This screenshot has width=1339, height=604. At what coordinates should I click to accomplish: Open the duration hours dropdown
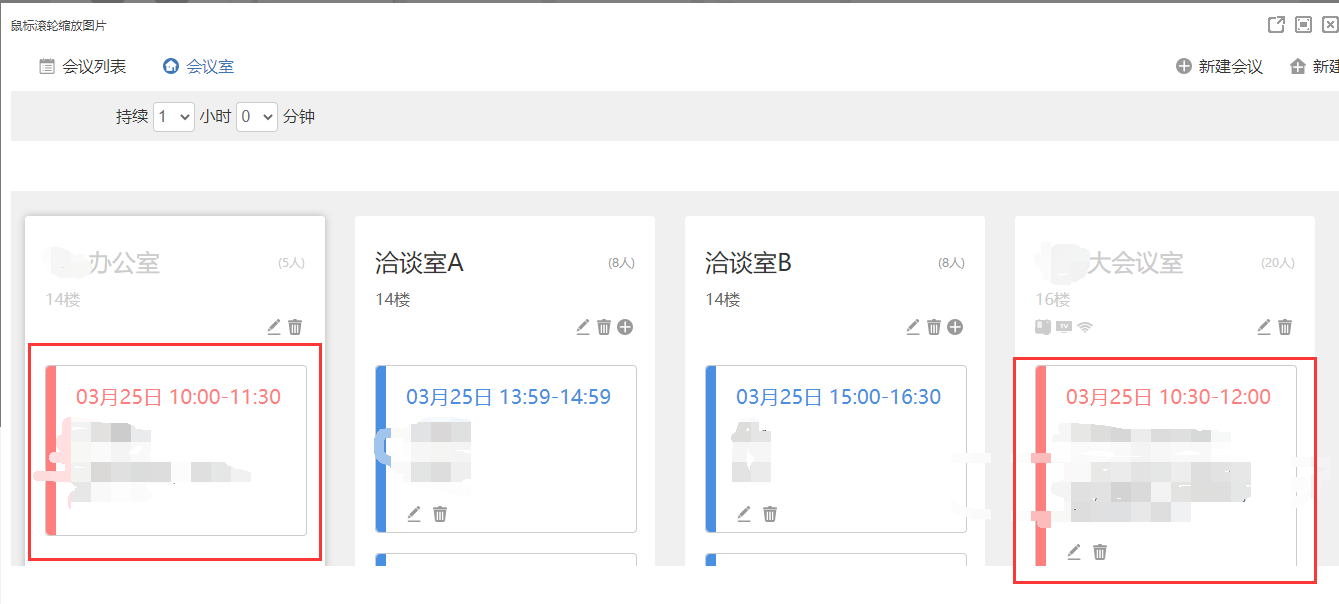(173, 117)
